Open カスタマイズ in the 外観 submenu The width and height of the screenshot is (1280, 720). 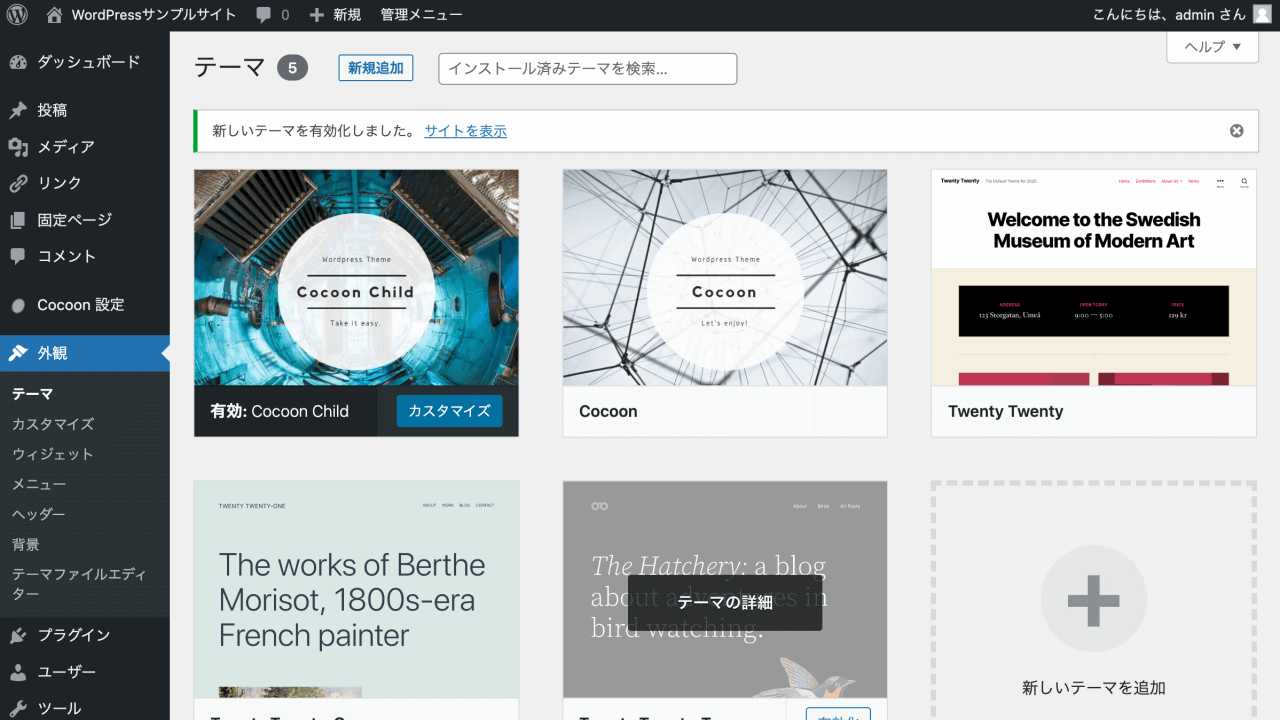point(52,424)
